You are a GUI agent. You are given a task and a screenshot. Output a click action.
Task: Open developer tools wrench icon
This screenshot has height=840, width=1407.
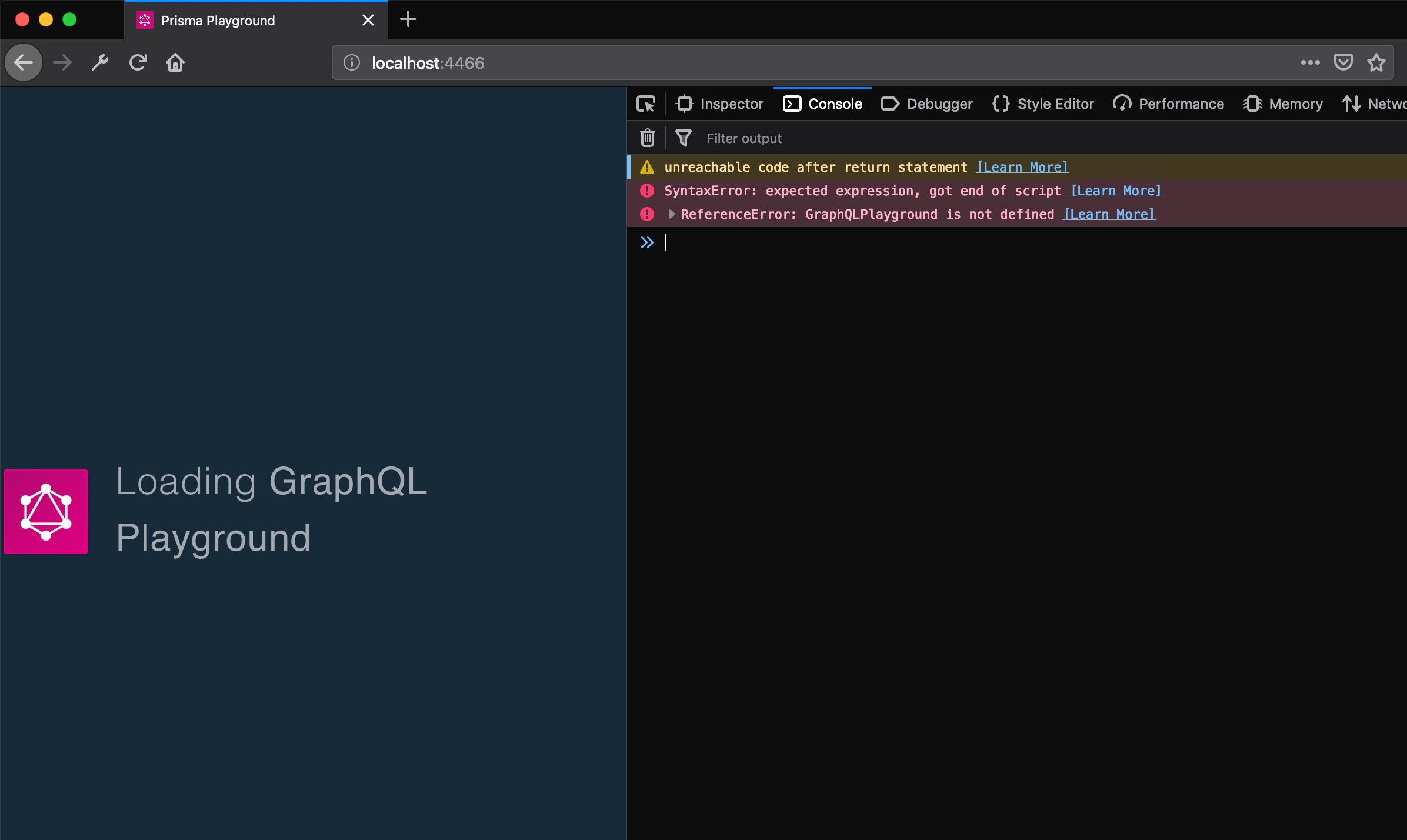coord(100,62)
